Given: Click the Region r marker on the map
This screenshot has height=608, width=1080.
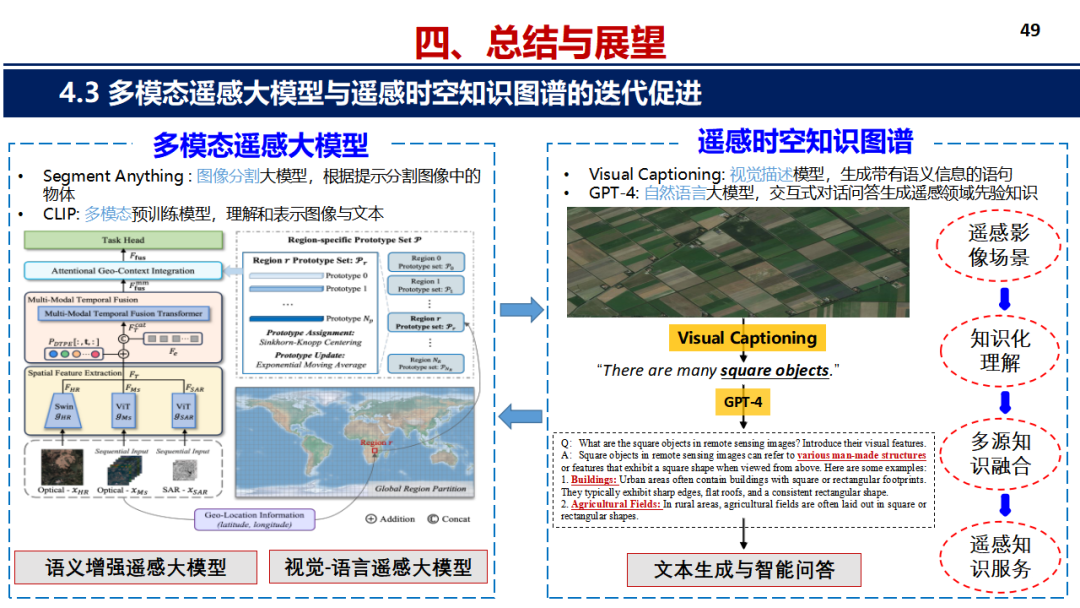Looking at the screenshot, I should click(x=375, y=451).
